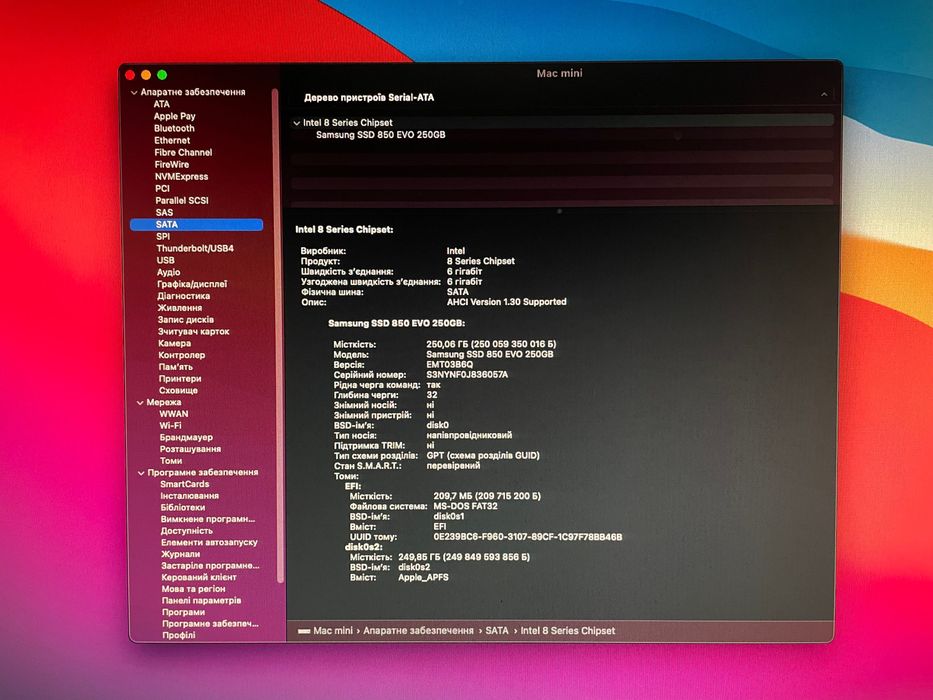The height and width of the screenshot is (700, 933).
Task: Toggle the sort chevron in the device tree header
Action: click(x=824, y=95)
